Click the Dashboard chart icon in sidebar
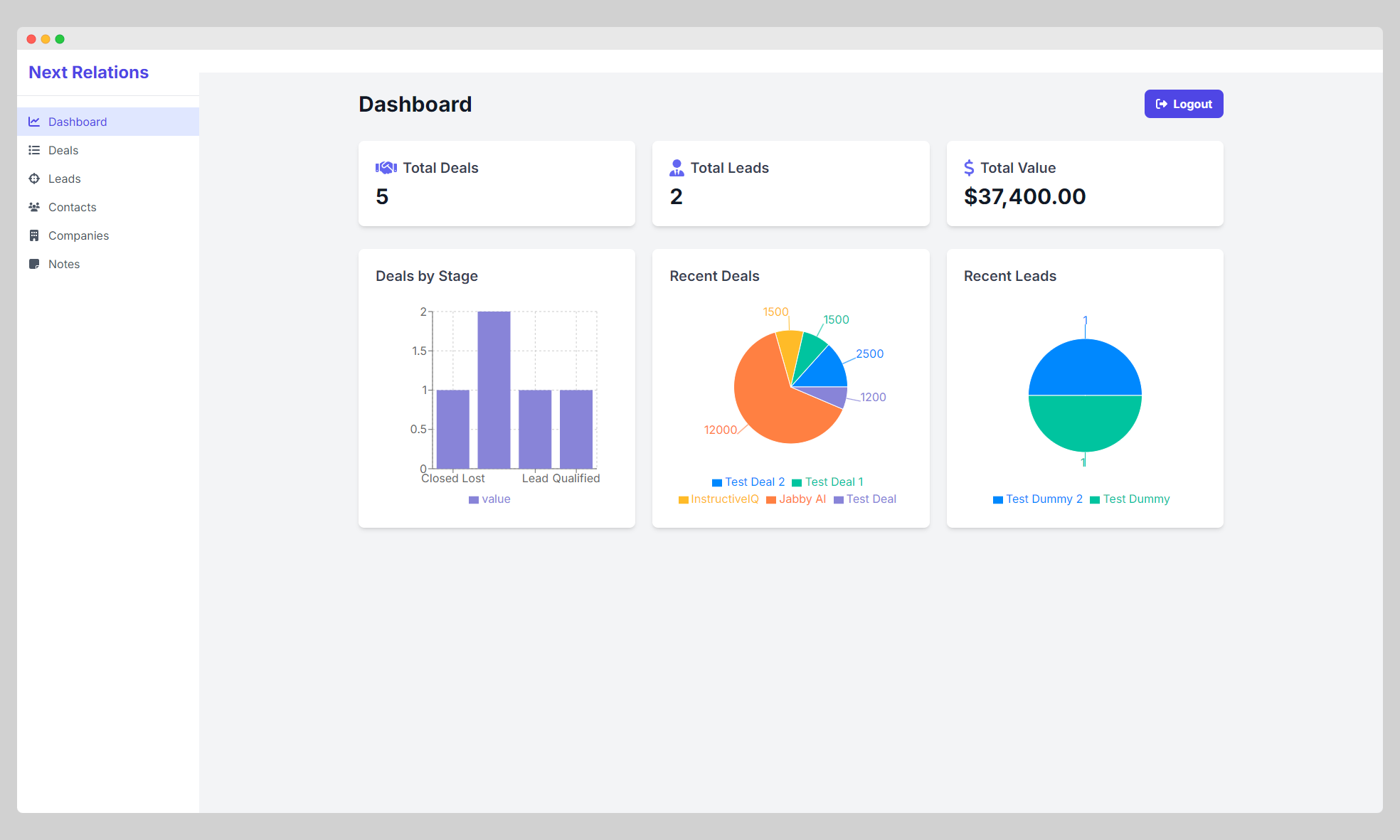 coord(33,122)
